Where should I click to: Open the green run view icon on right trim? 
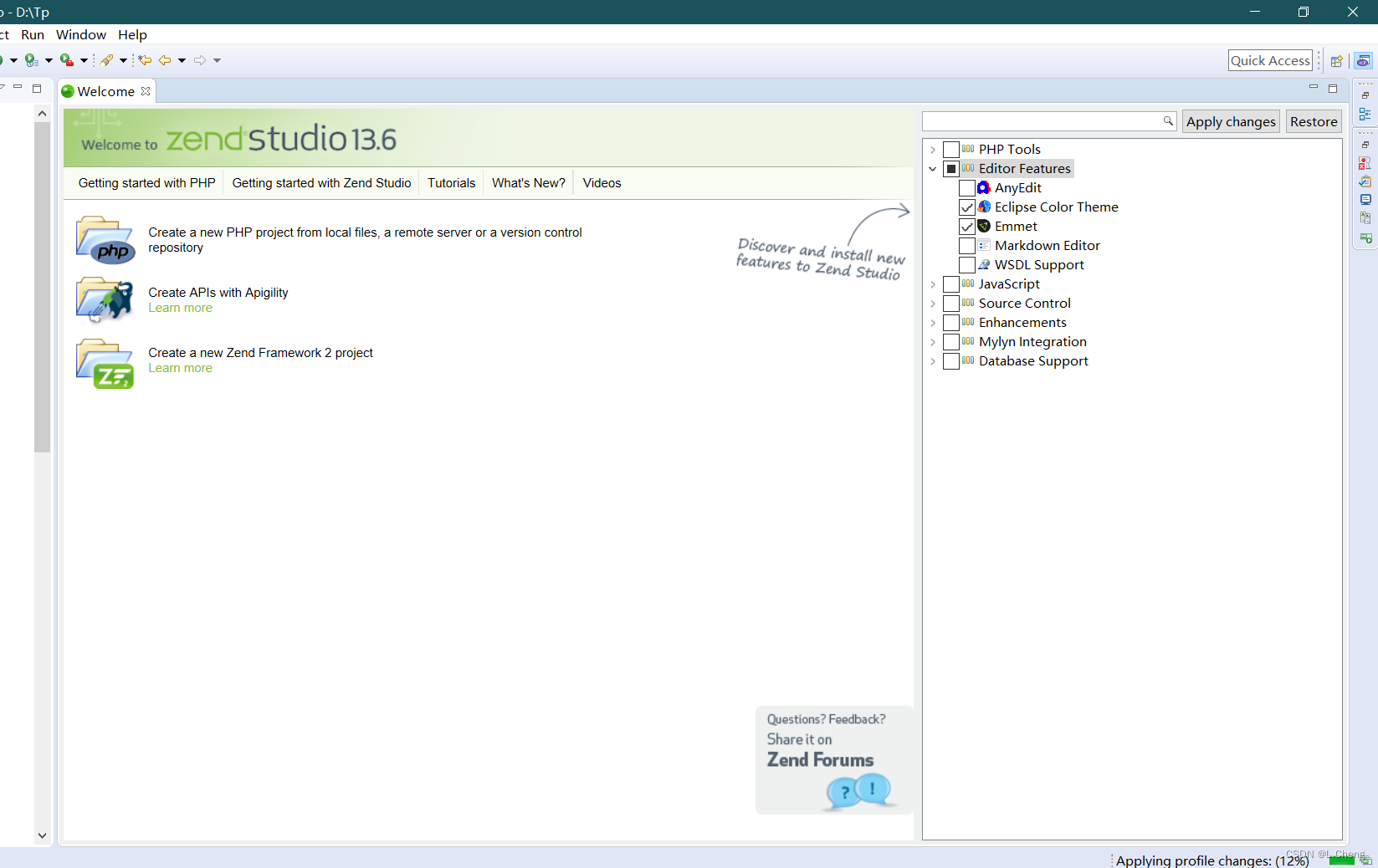tap(1365, 238)
